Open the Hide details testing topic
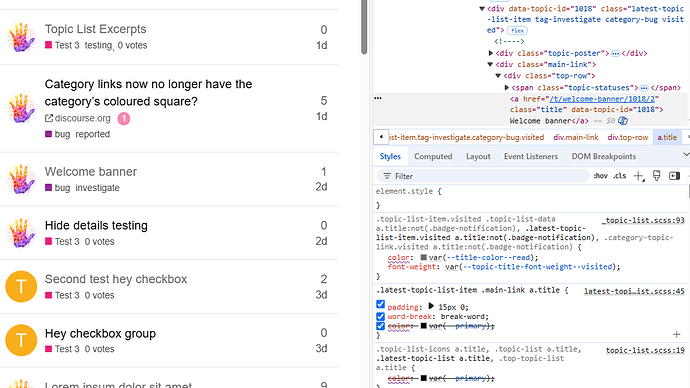Screen dimensions: 690x388 pyautogui.click(x=96, y=225)
